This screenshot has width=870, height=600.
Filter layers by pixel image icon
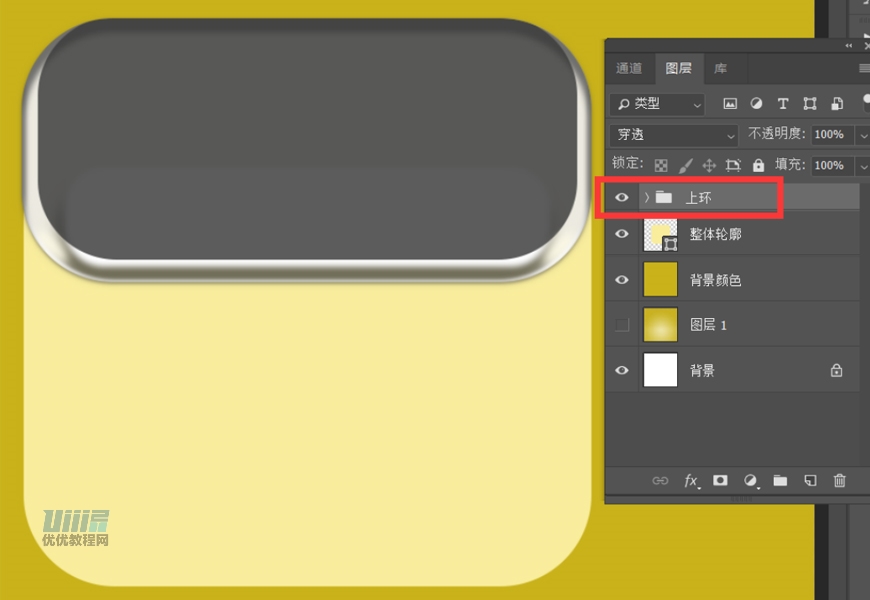pyautogui.click(x=730, y=104)
